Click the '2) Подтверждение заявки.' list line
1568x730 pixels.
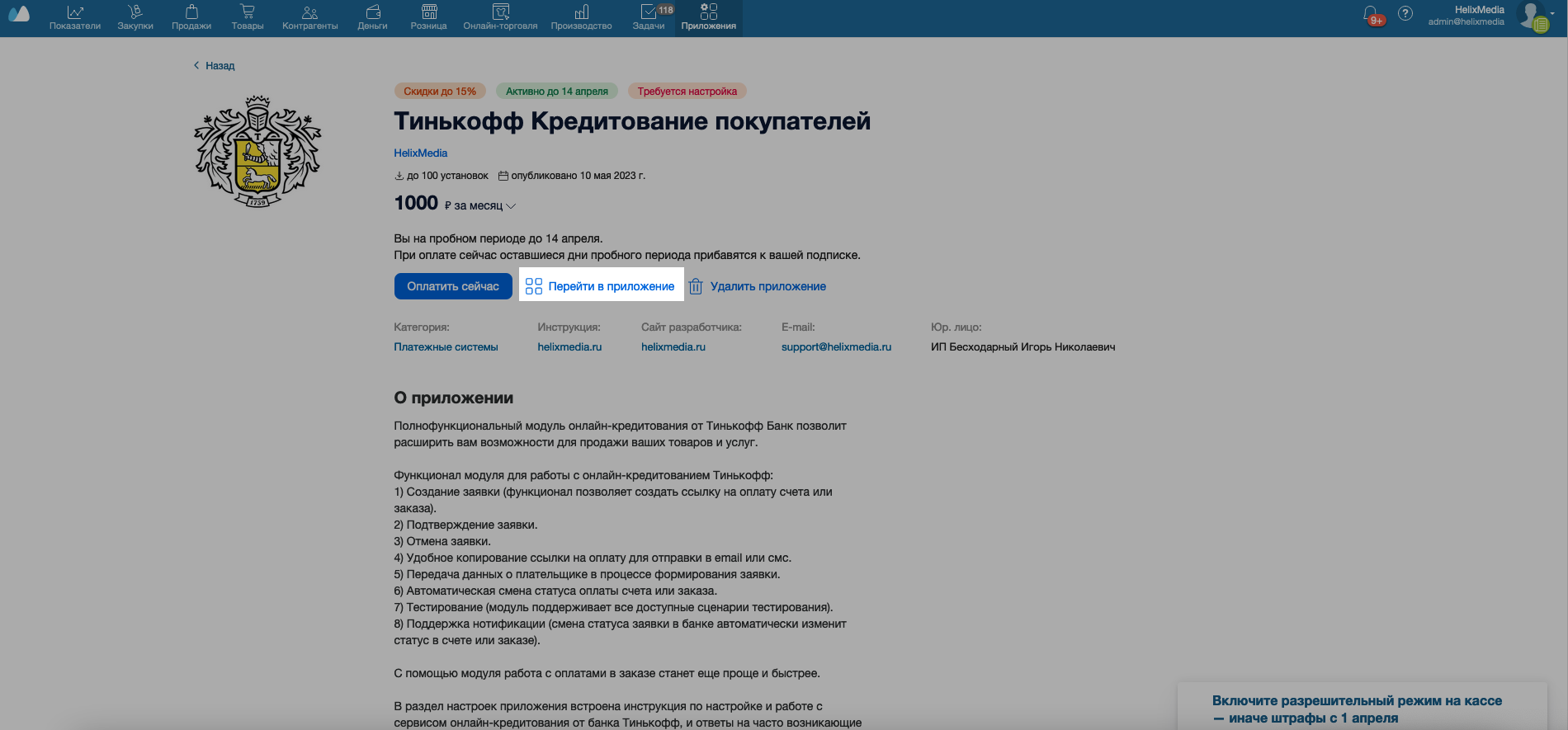[x=465, y=525]
